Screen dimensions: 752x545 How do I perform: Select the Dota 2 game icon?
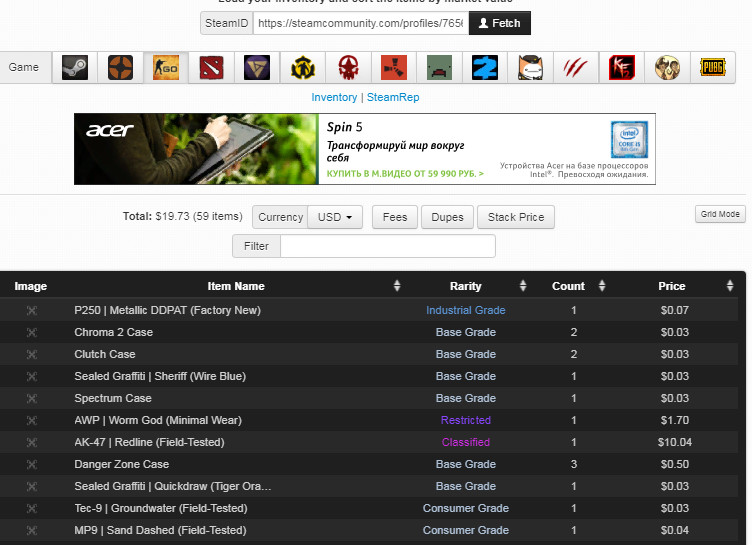click(212, 68)
